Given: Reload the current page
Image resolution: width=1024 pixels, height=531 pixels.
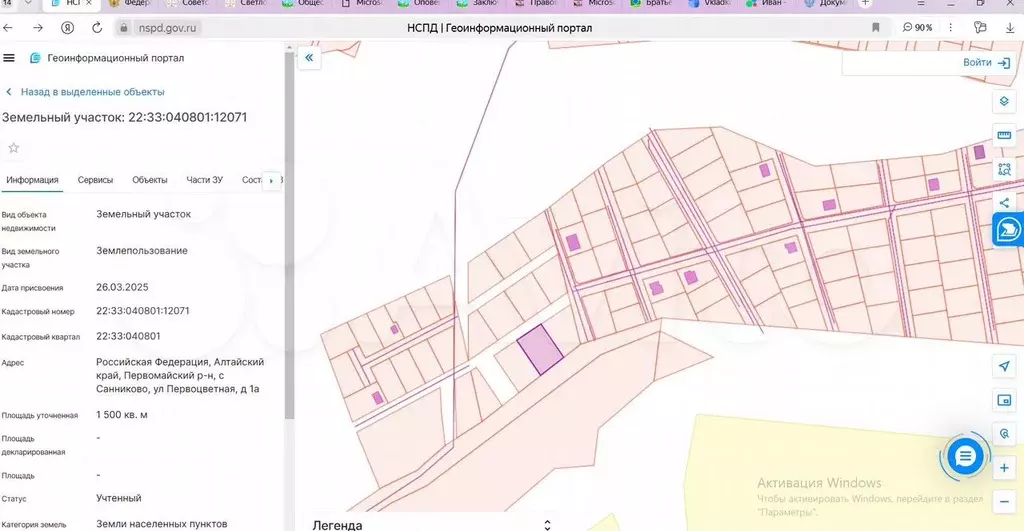Looking at the screenshot, I should tap(97, 28).
